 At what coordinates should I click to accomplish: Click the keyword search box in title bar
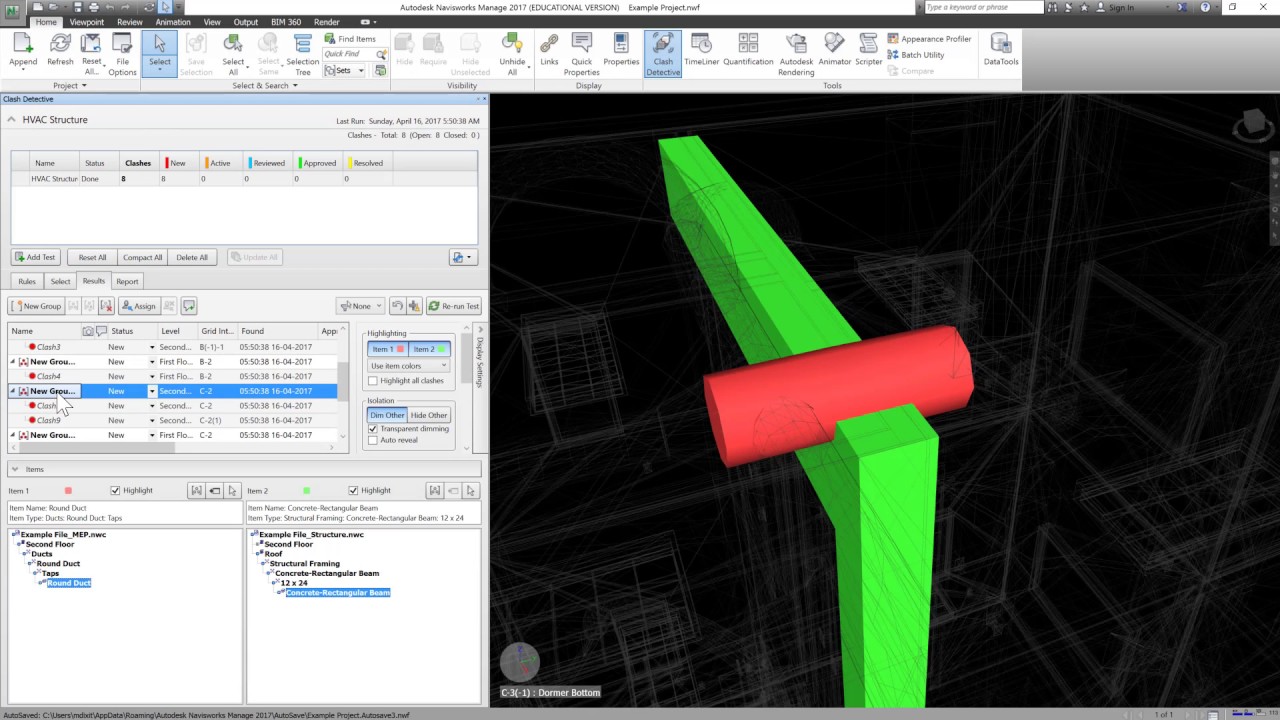point(983,7)
